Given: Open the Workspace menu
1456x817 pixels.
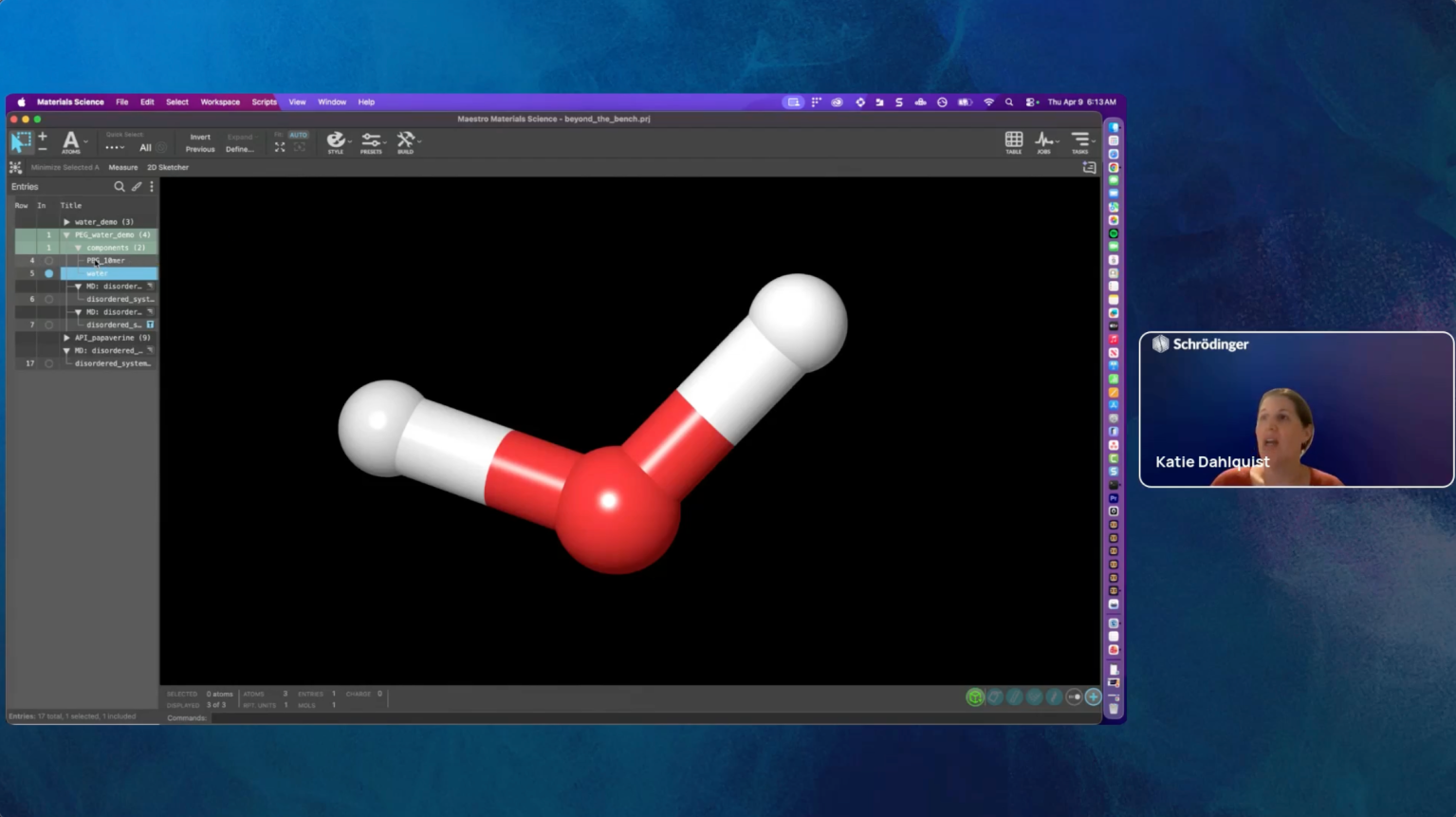Looking at the screenshot, I should point(220,102).
